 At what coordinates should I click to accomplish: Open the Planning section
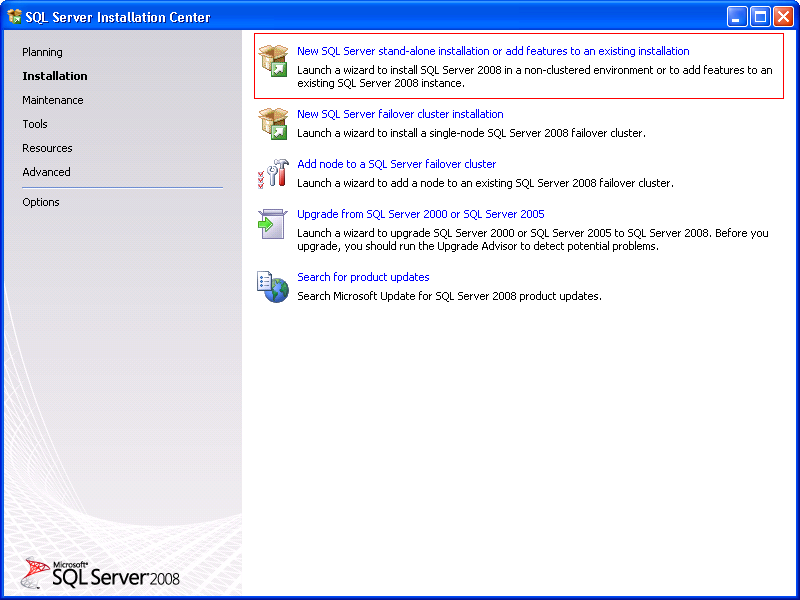[x=42, y=52]
